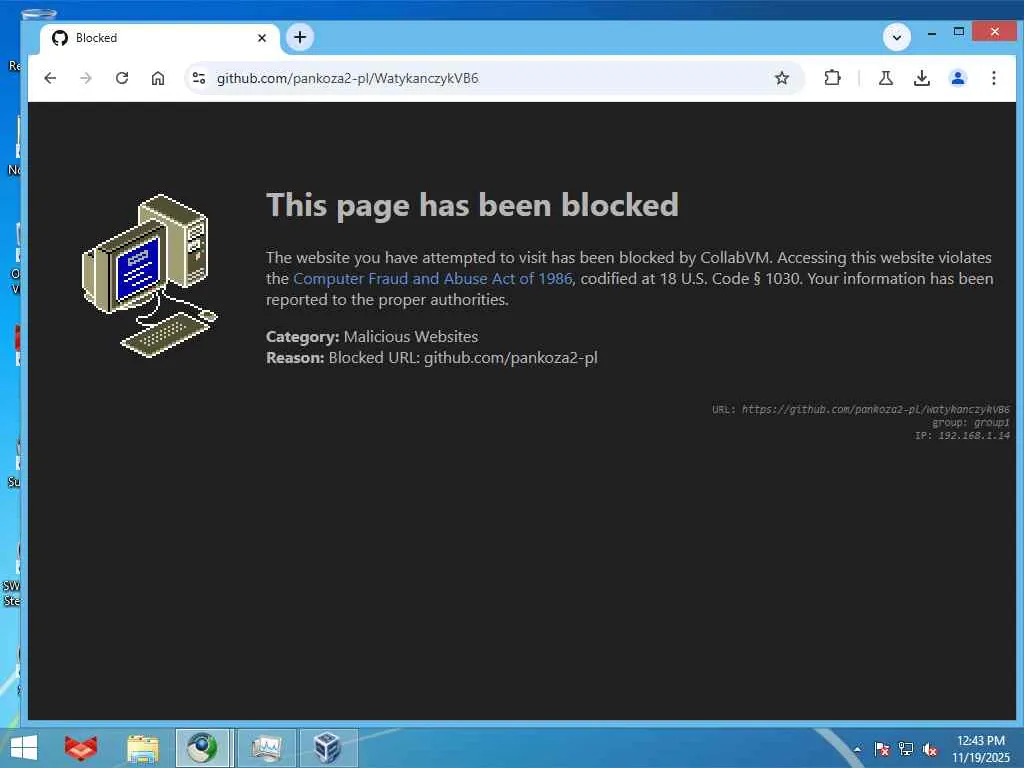The height and width of the screenshot is (768, 1024).
Task: Open a new browser tab
Action: [x=300, y=37]
